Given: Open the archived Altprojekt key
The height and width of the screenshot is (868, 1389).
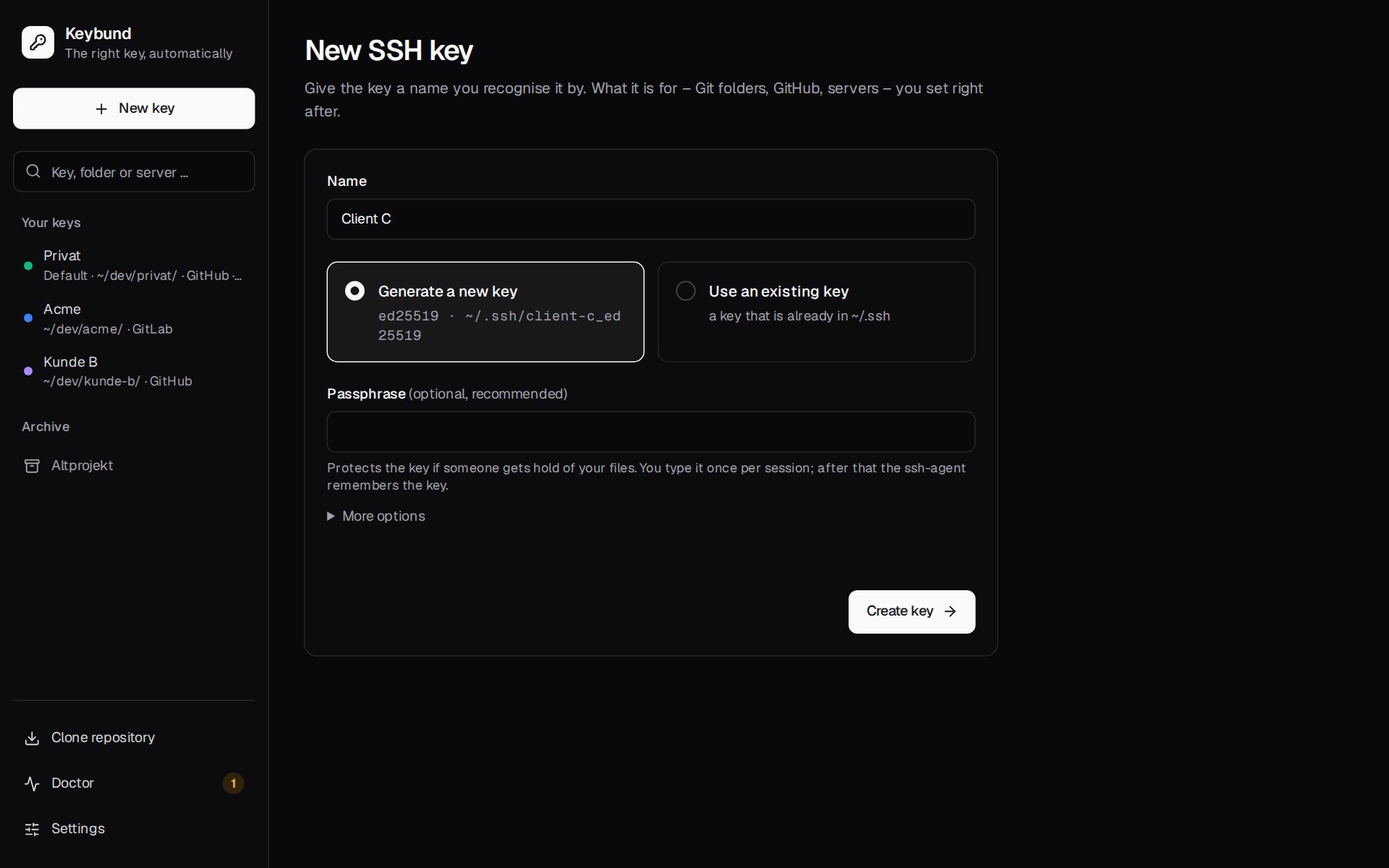Looking at the screenshot, I should point(134,466).
